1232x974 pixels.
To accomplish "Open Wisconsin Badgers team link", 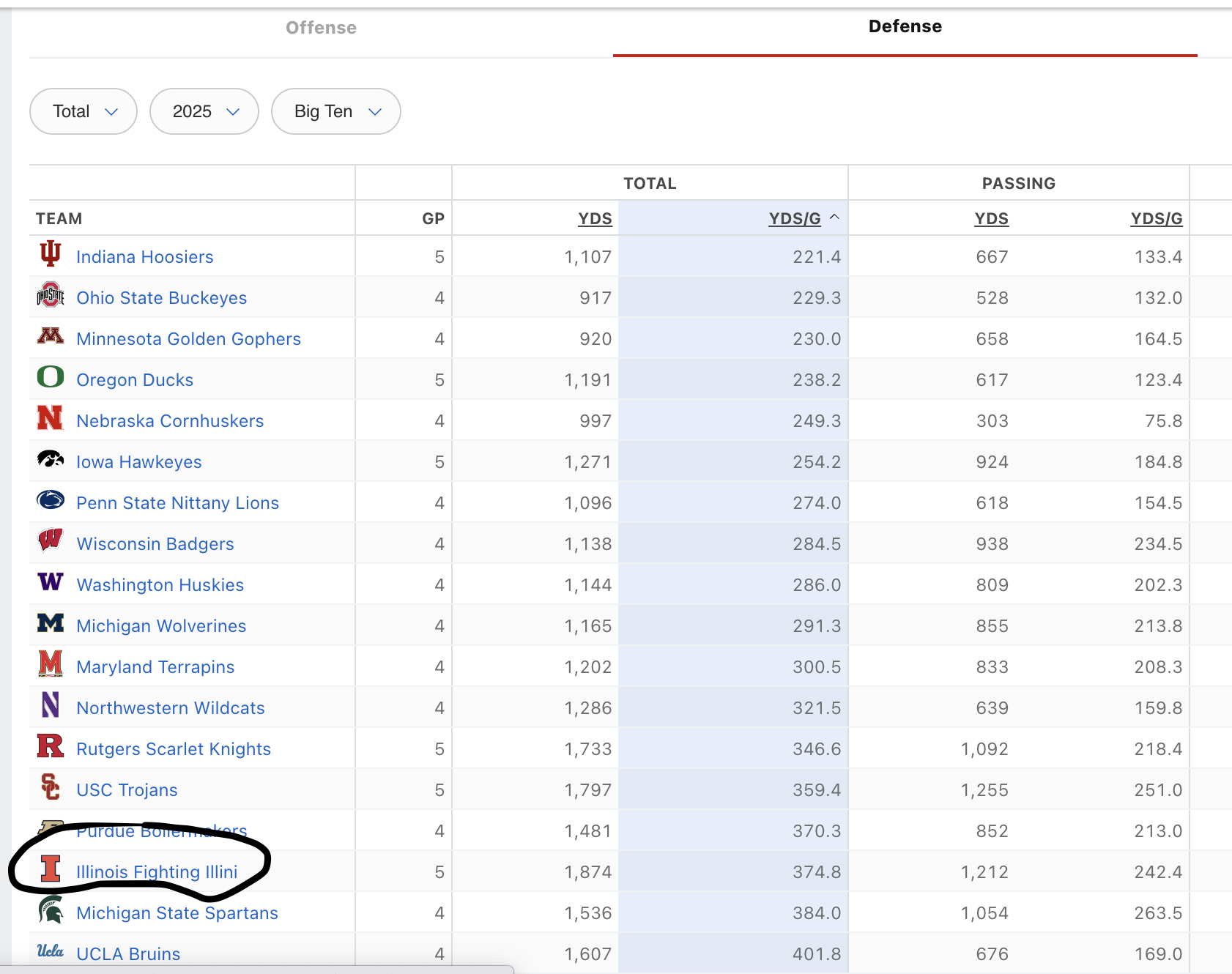I will pos(155,544).
